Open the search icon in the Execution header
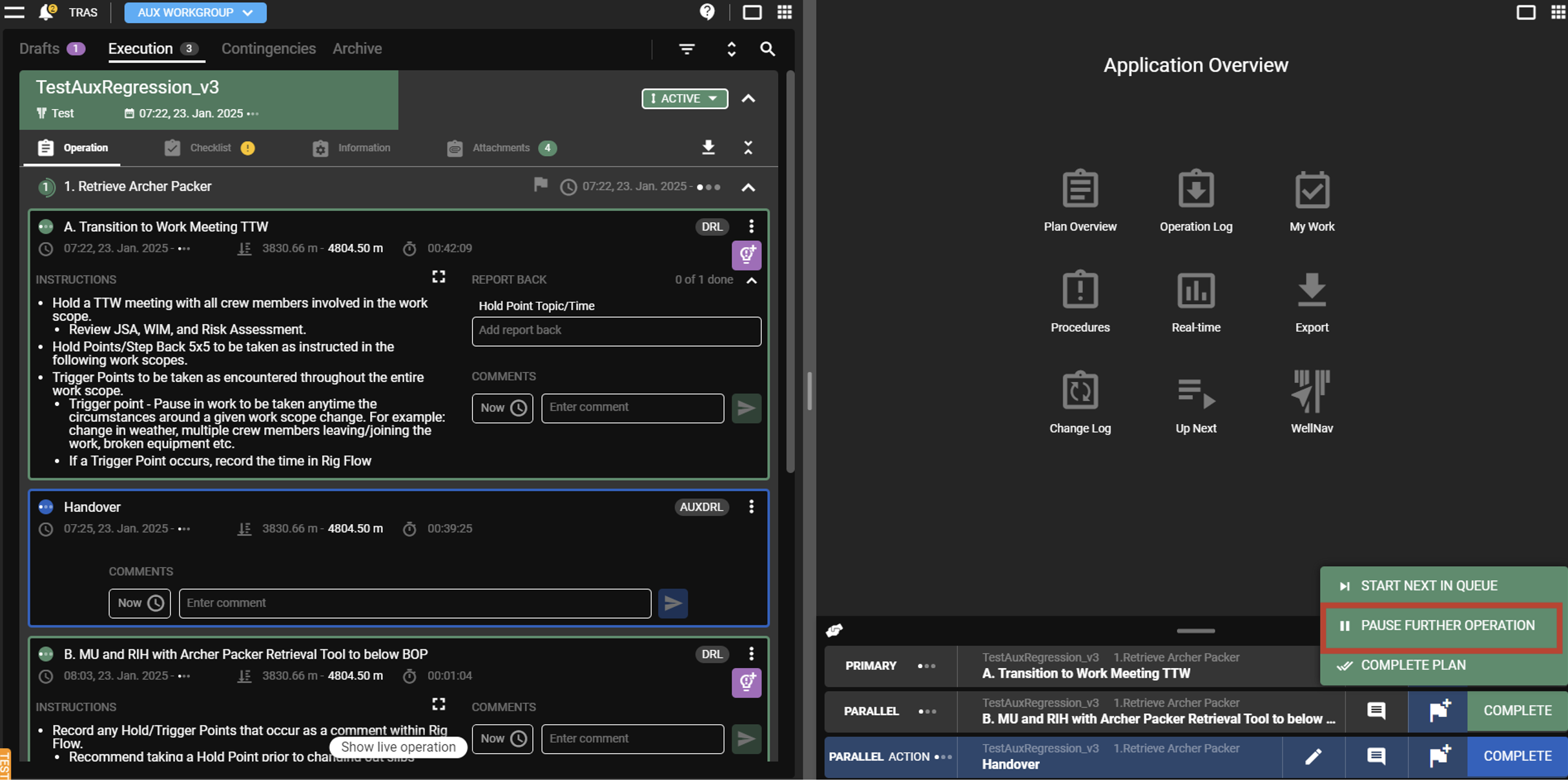 (767, 48)
